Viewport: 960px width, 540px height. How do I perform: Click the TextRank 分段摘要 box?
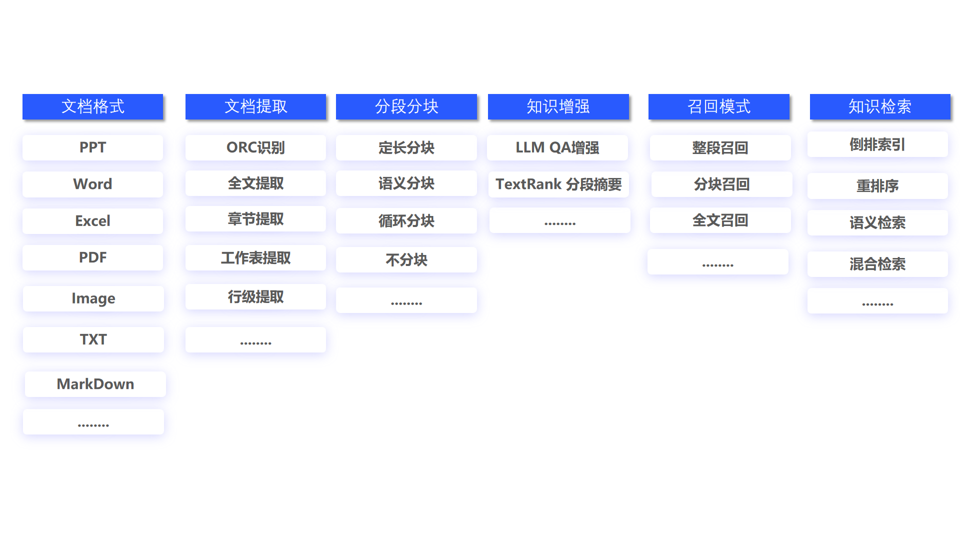click(558, 184)
